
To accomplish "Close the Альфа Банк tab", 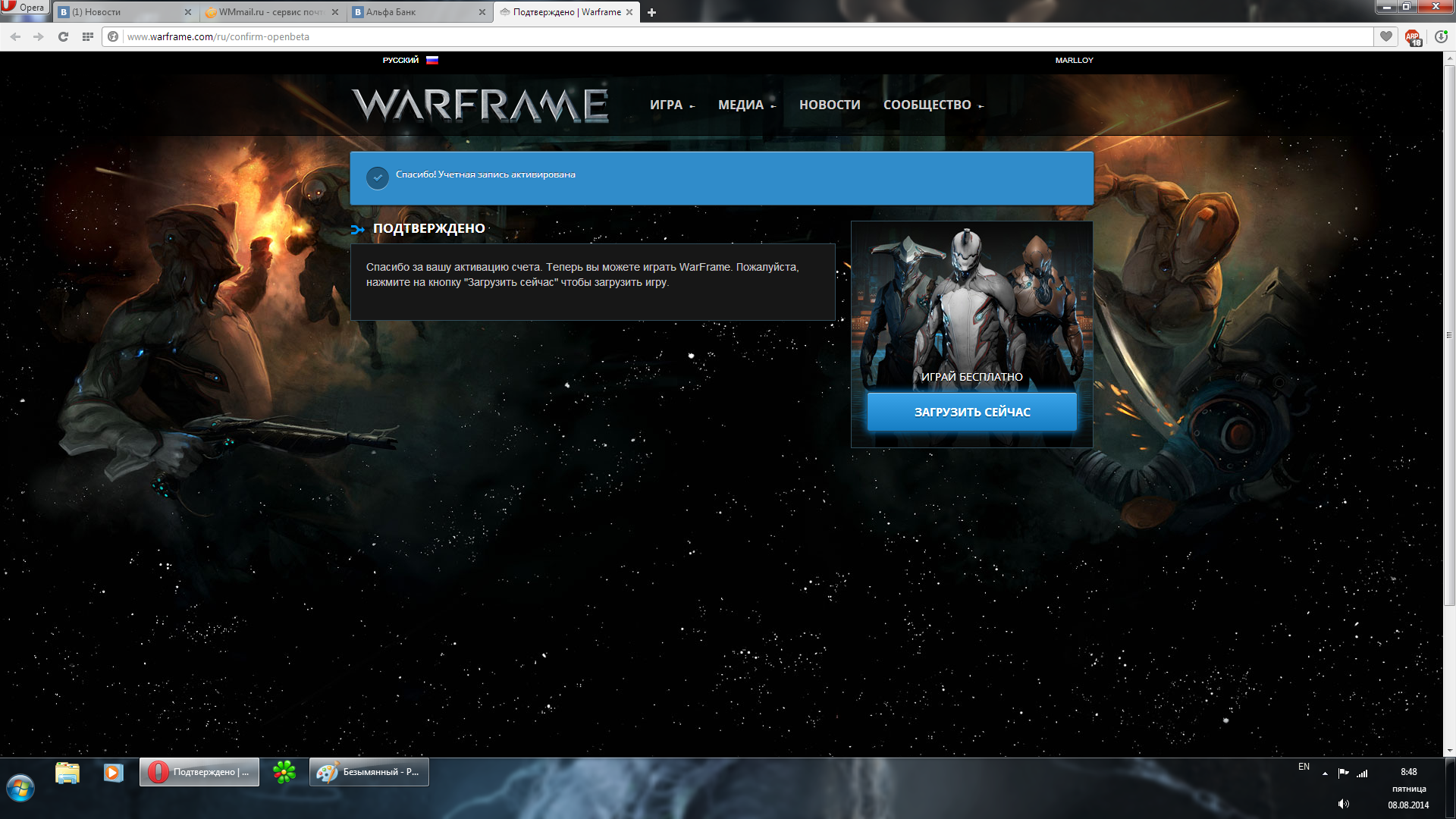I will click(482, 12).
